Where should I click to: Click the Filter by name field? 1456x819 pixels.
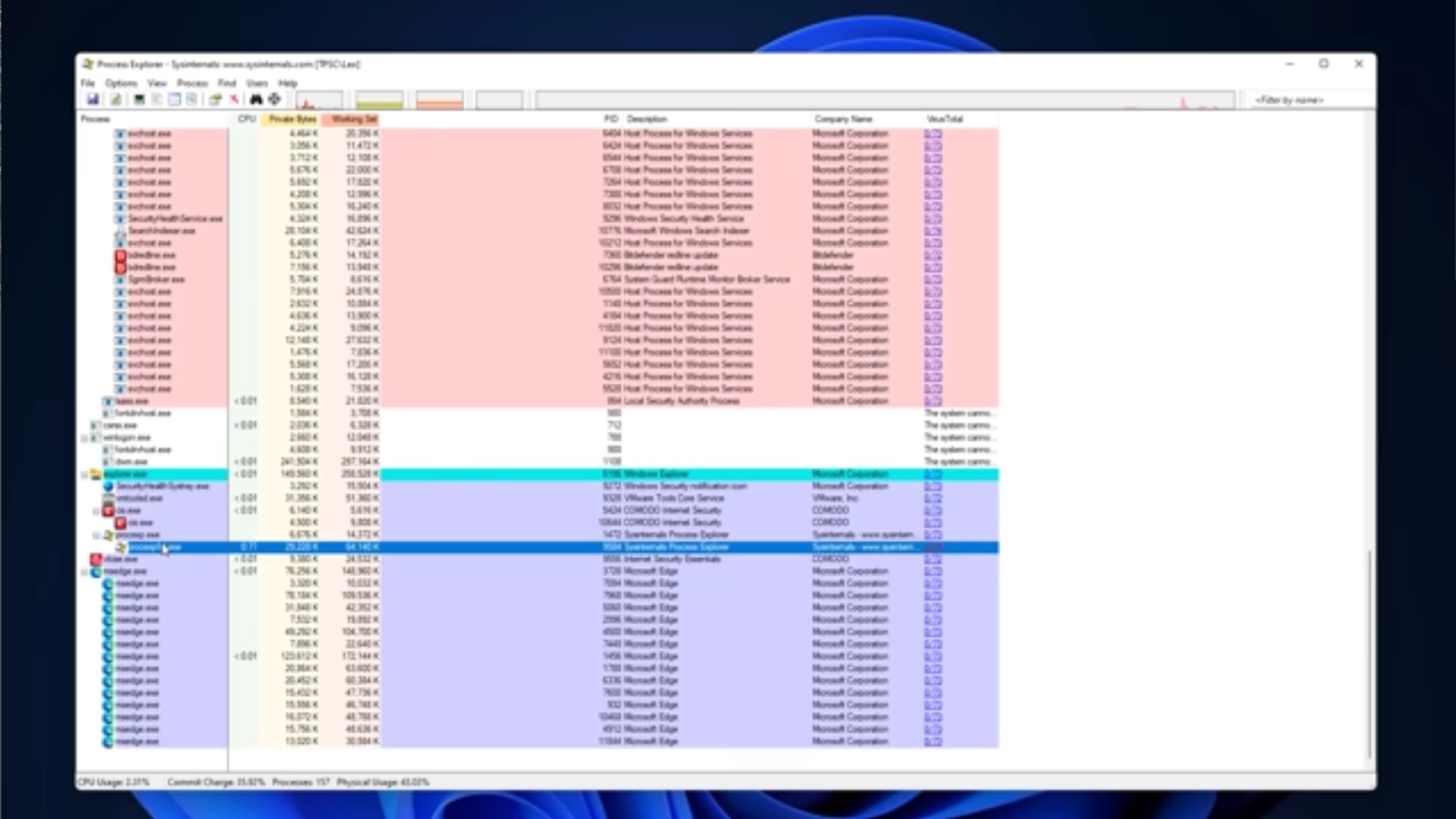pos(1312,100)
